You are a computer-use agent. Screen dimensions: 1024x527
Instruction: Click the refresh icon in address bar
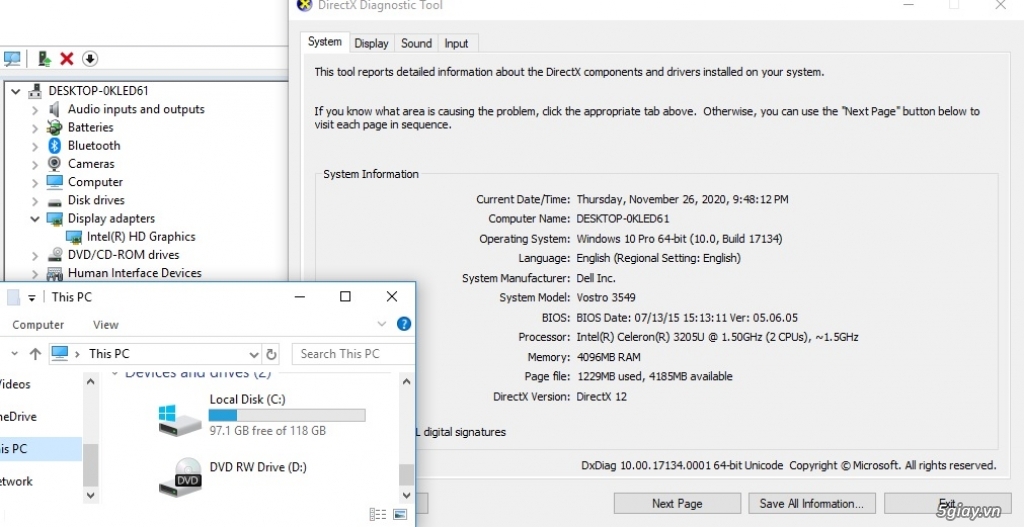[271, 355]
